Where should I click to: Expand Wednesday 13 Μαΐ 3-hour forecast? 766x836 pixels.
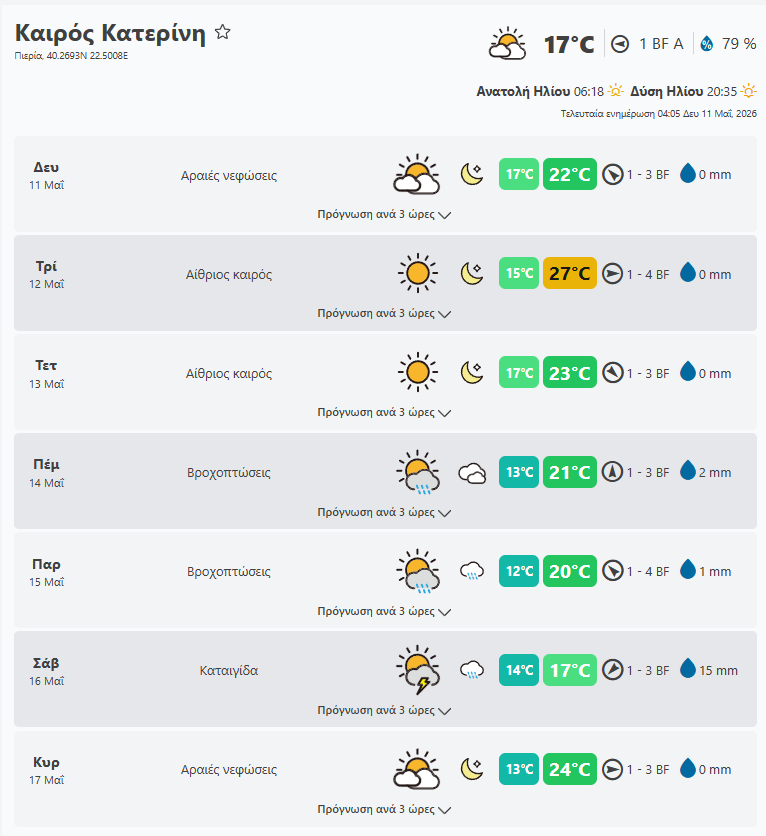pyautogui.click(x=384, y=413)
